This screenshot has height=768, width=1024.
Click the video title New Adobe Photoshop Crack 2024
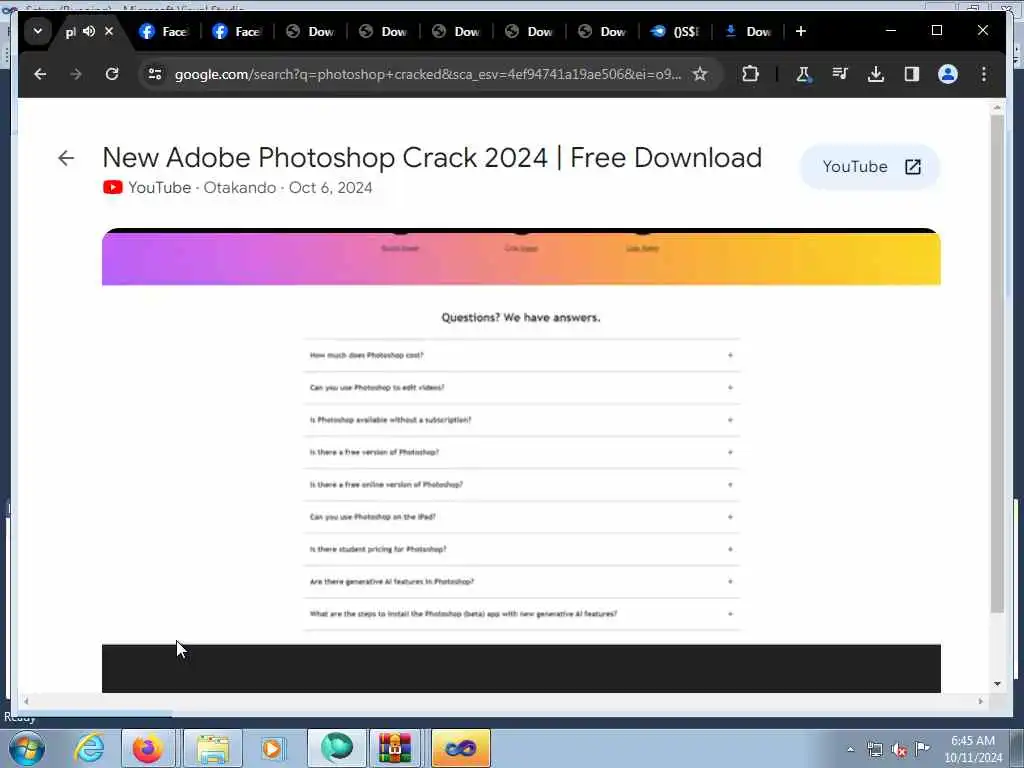[x=432, y=157]
